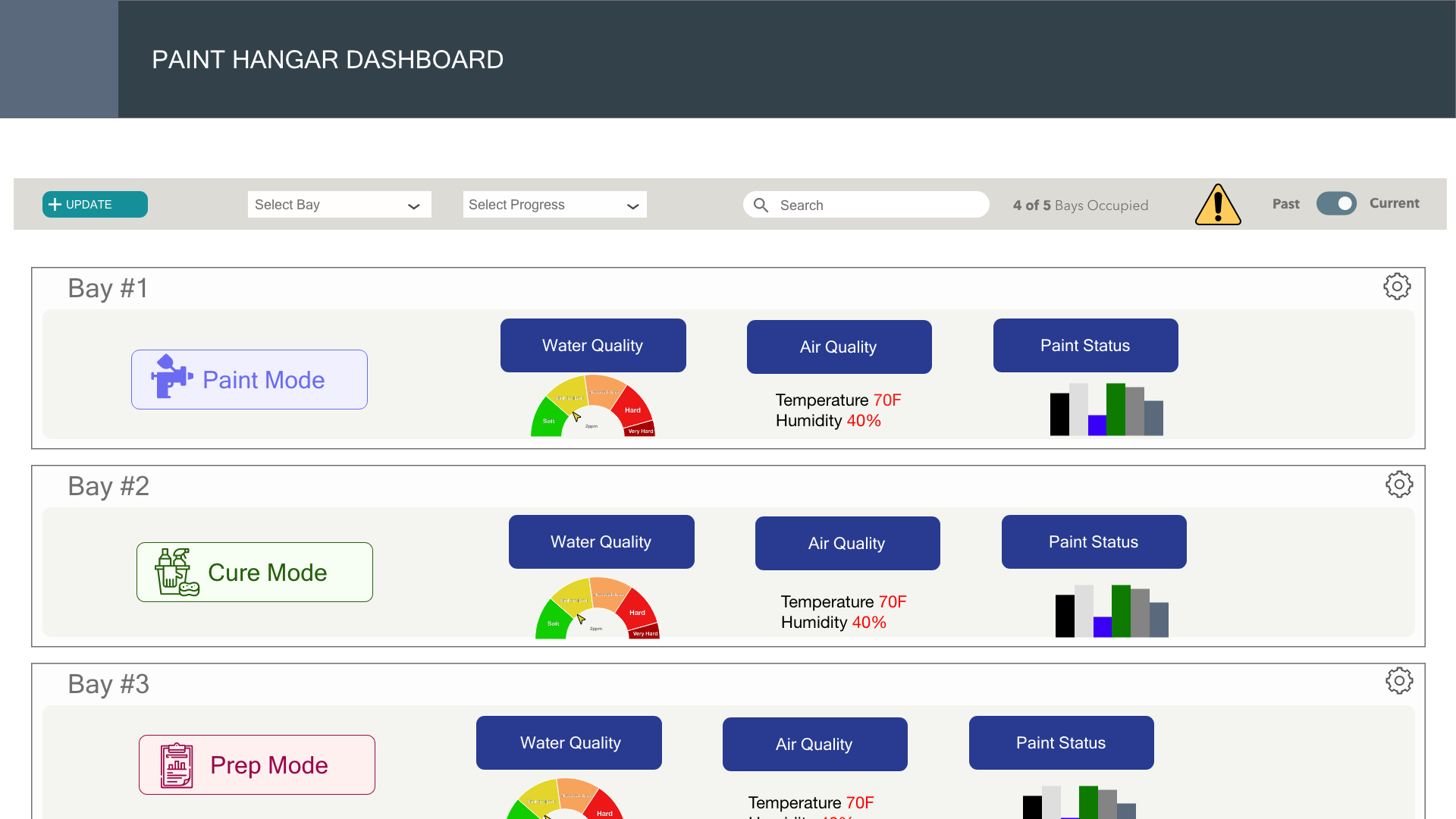Open Bay #2 settings gear
Viewport: 1456px width, 819px height.
click(x=1399, y=485)
